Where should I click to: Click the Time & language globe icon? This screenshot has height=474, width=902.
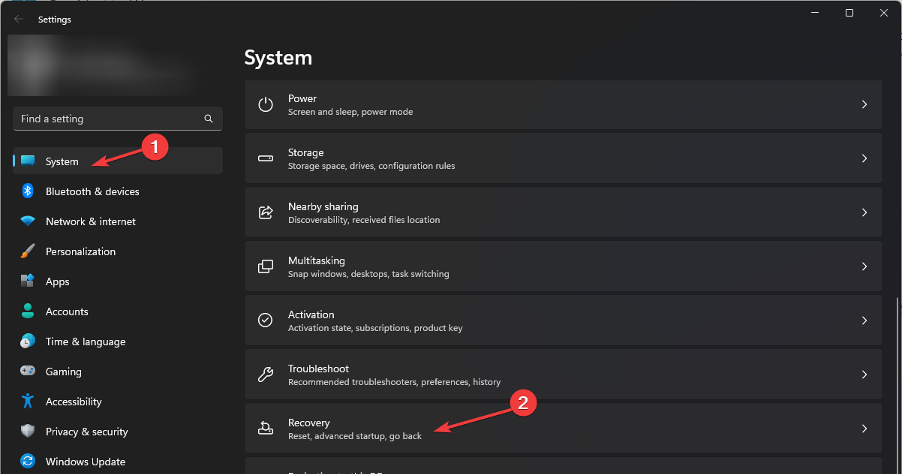(28, 341)
